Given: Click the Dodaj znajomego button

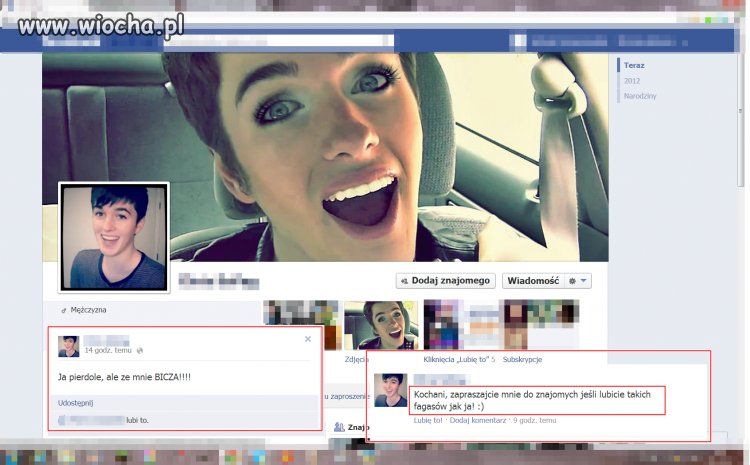Looking at the screenshot, I should pos(445,281).
